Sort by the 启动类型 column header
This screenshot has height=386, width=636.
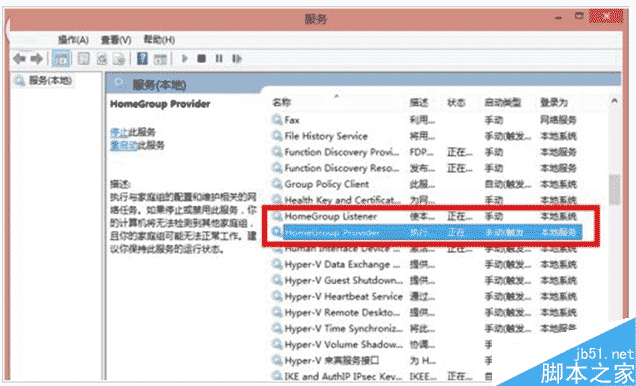coord(503,102)
